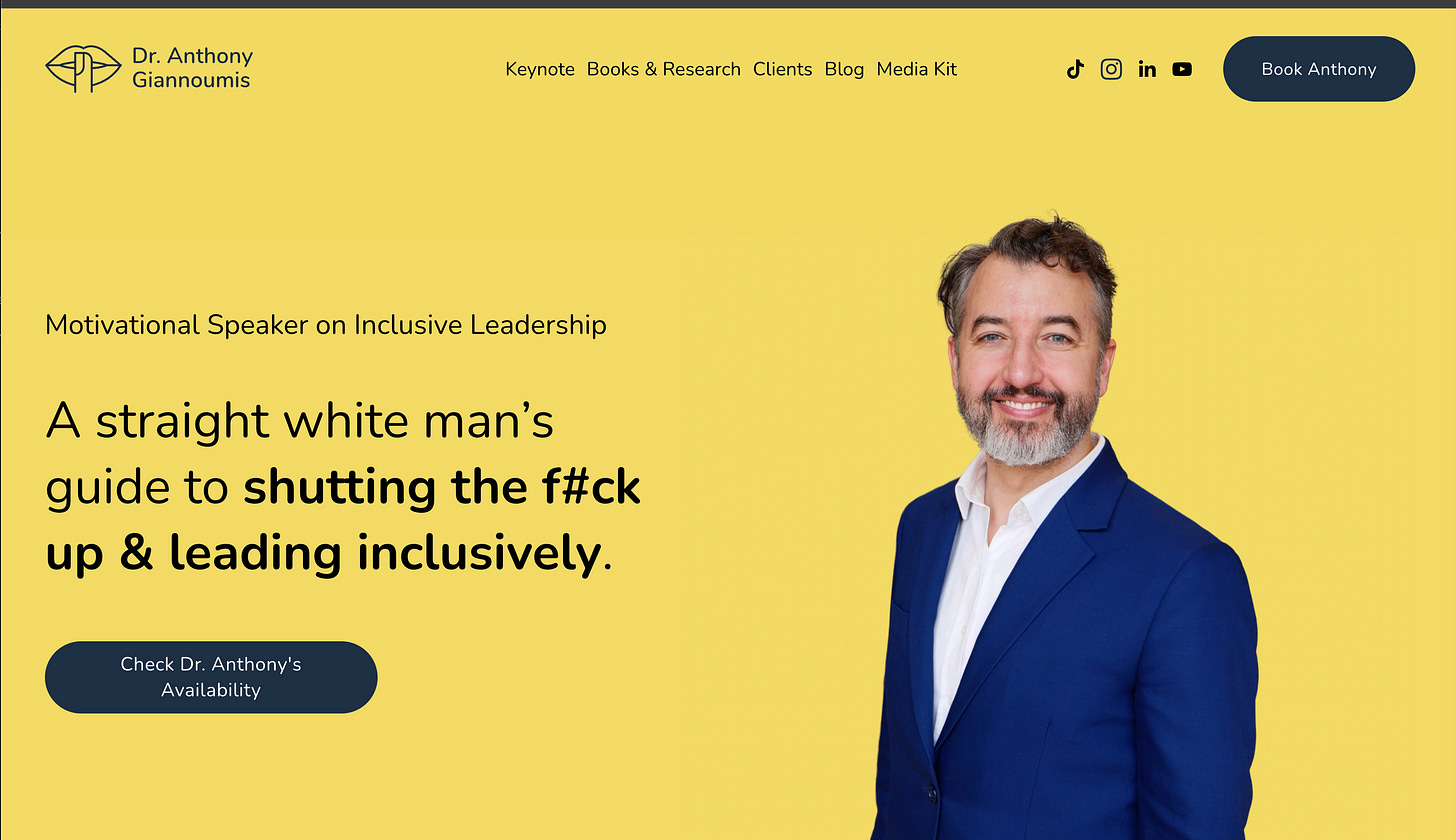Image resolution: width=1456 pixels, height=840 pixels.
Task: Click the Dr. Anthony Giannoumis site name
Action: (x=193, y=68)
